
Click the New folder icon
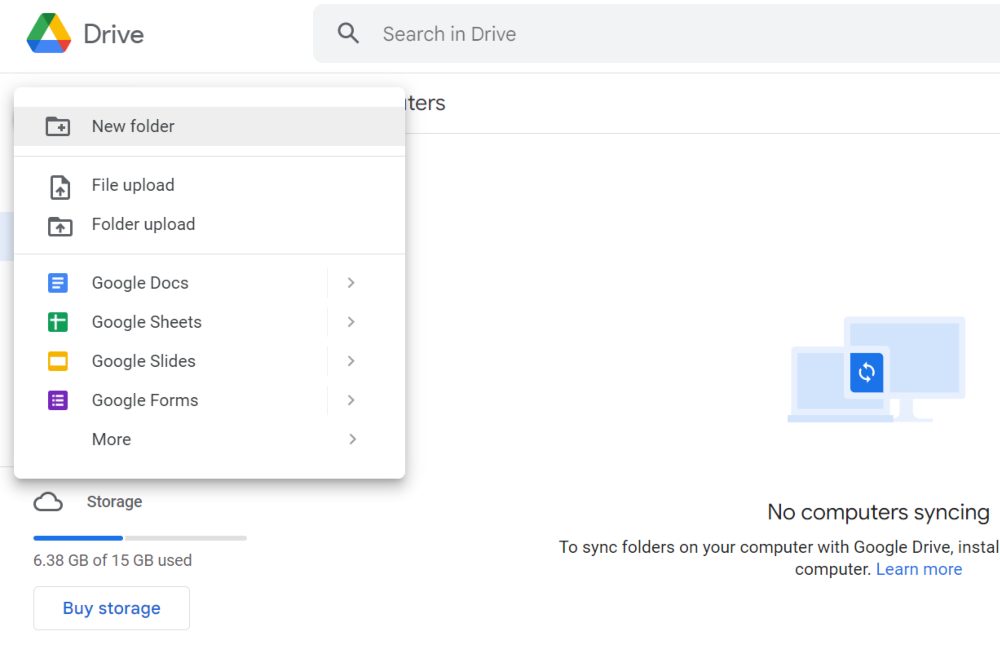(x=58, y=126)
